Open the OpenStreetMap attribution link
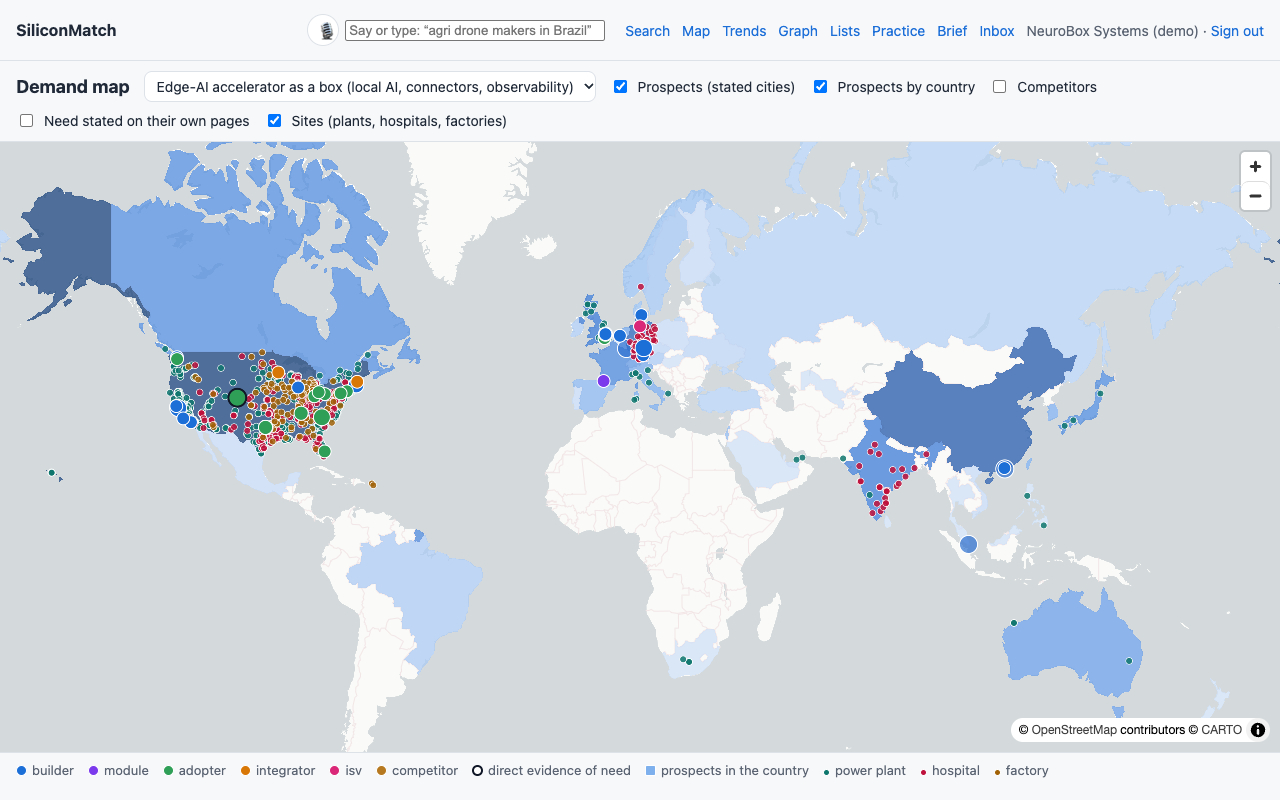The width and height of the screenshot is (1280, 800). pos(1074,730)
